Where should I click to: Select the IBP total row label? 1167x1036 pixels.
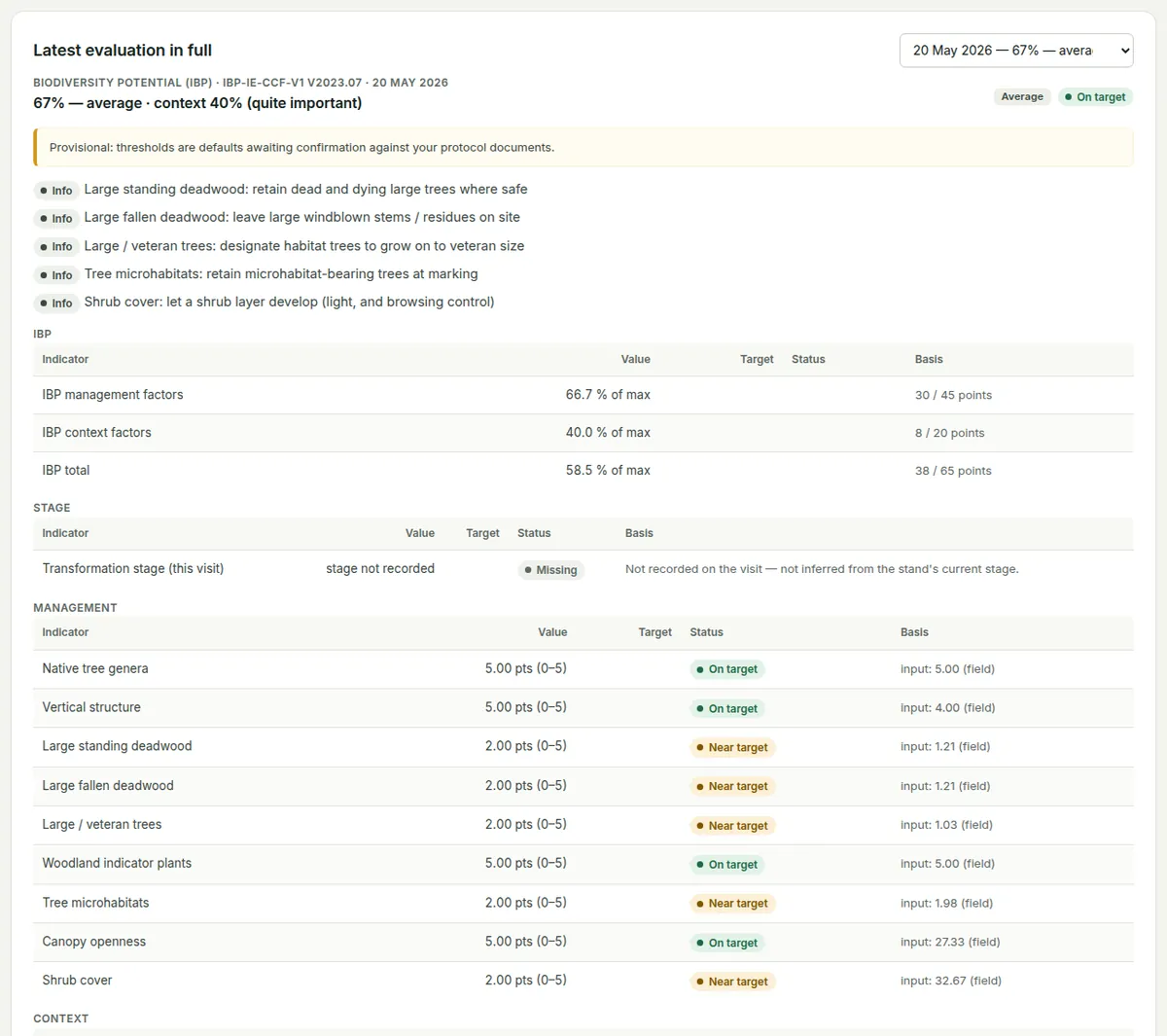pos(66,471)
